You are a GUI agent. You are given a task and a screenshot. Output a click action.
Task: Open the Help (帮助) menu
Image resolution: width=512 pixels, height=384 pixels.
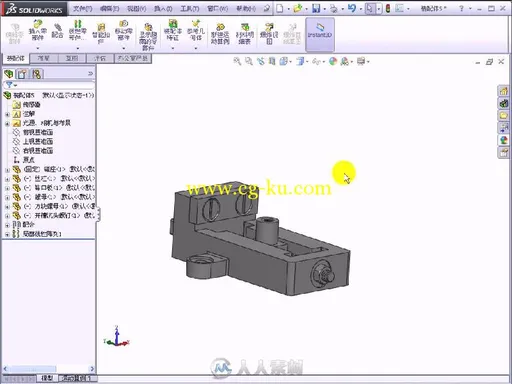point(246,8)
